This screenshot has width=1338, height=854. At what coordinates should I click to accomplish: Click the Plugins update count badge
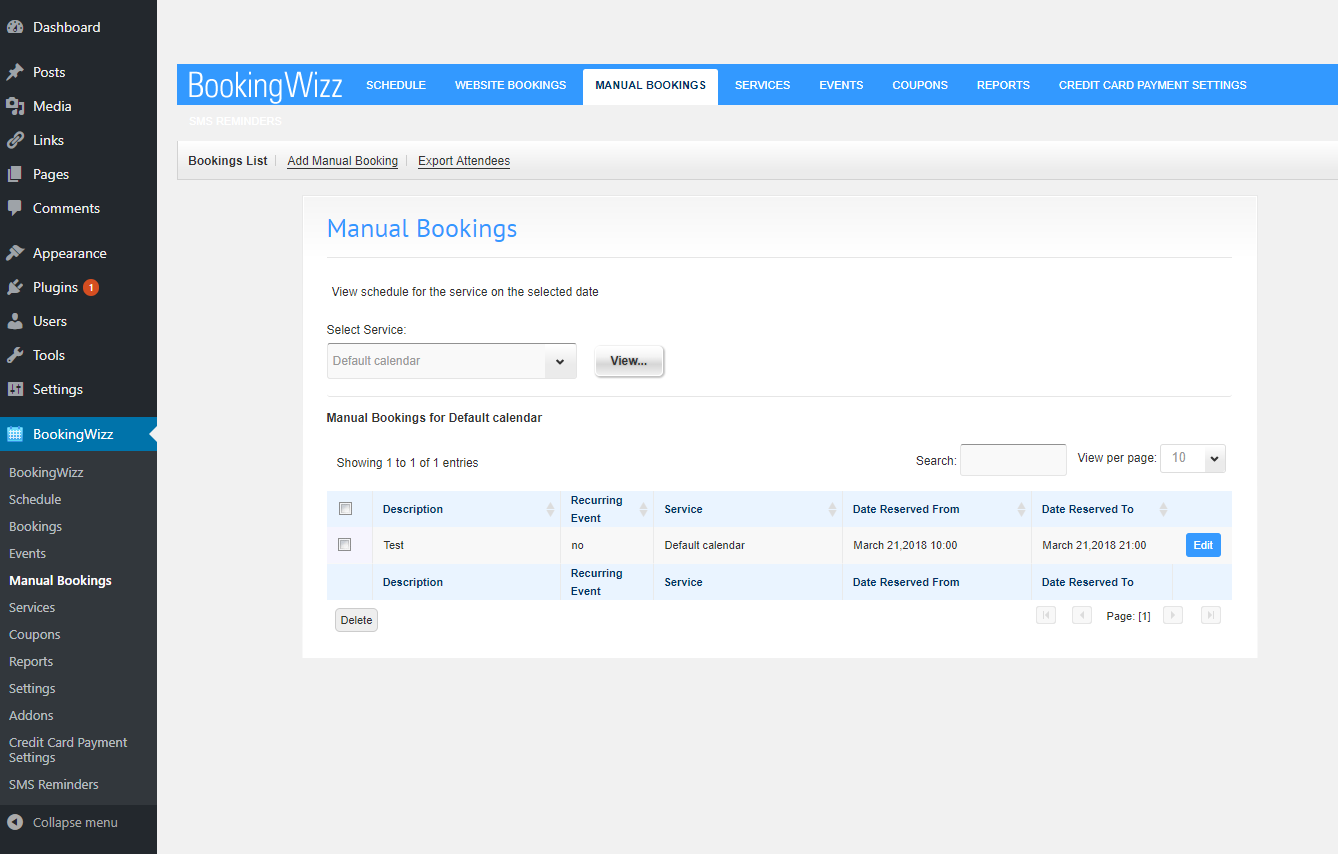pos(91,287)
